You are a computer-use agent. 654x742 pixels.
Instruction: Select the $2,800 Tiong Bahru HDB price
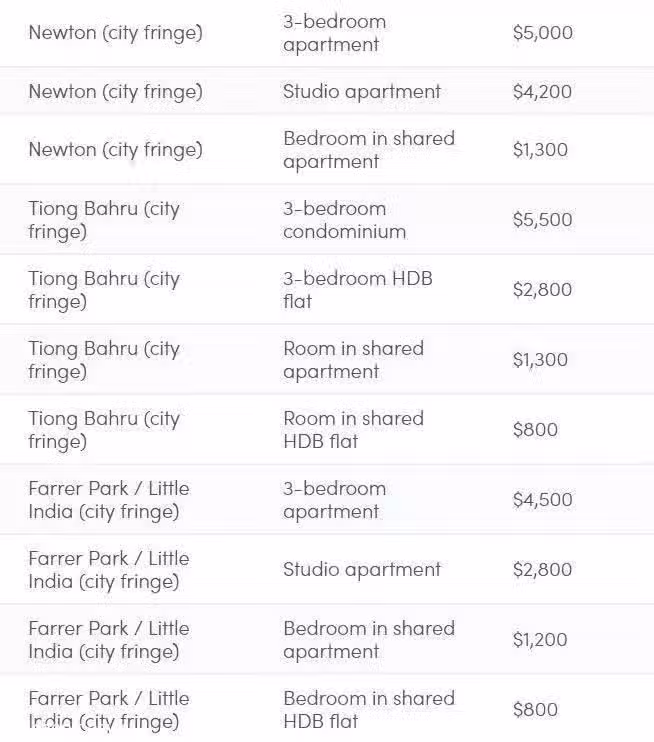point(542,290)
